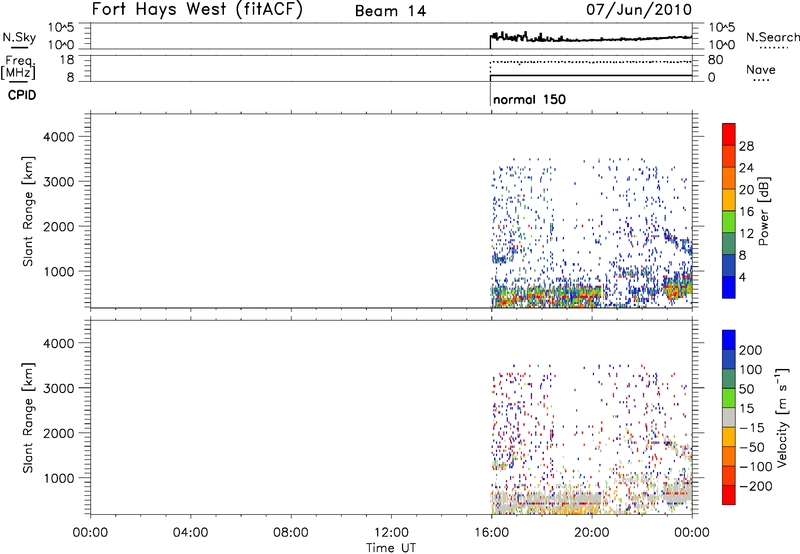Click 'Slant Range [km]' label of power panel

tap(28, 211)
